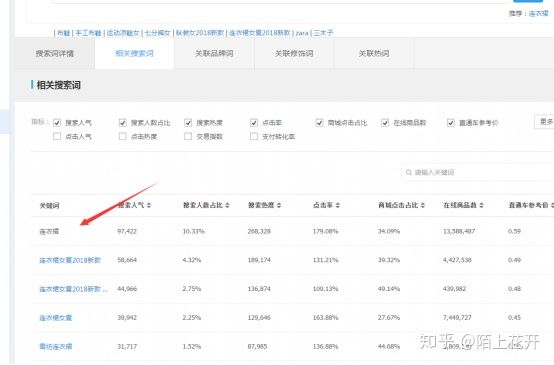Click the 439,982 online products value
The width and height of the screenshot is (554, 365).
(x=454, y=289)
